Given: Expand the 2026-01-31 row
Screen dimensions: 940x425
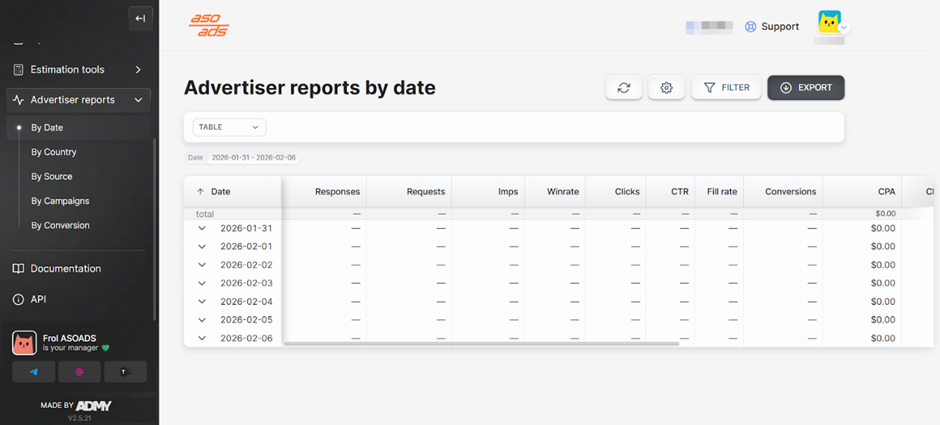Looking at the screenshot, I should tap(202, 228).
